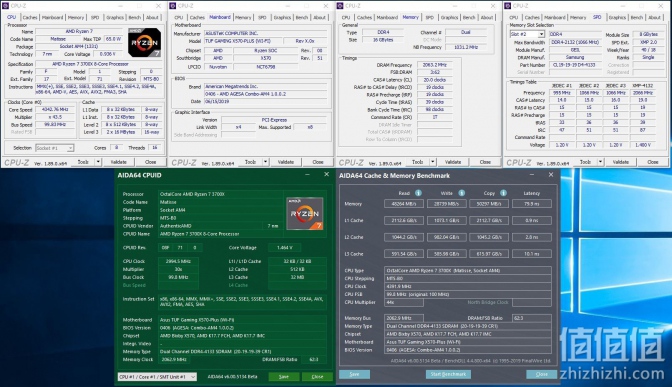The height and width of the screenshot is (387, 672).
Task: Click Save button in AIDA64 CPUID window
Action: 284,377
